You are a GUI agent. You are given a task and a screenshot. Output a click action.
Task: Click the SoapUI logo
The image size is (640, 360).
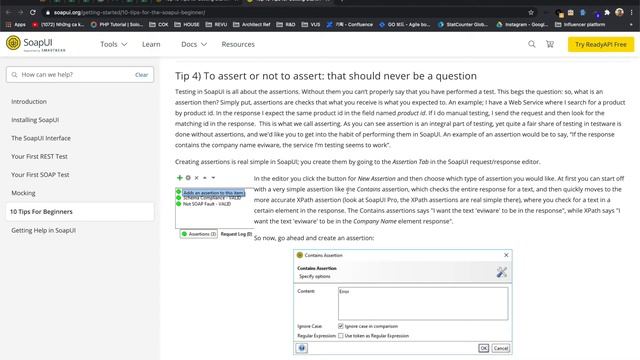tap(36, 44)
